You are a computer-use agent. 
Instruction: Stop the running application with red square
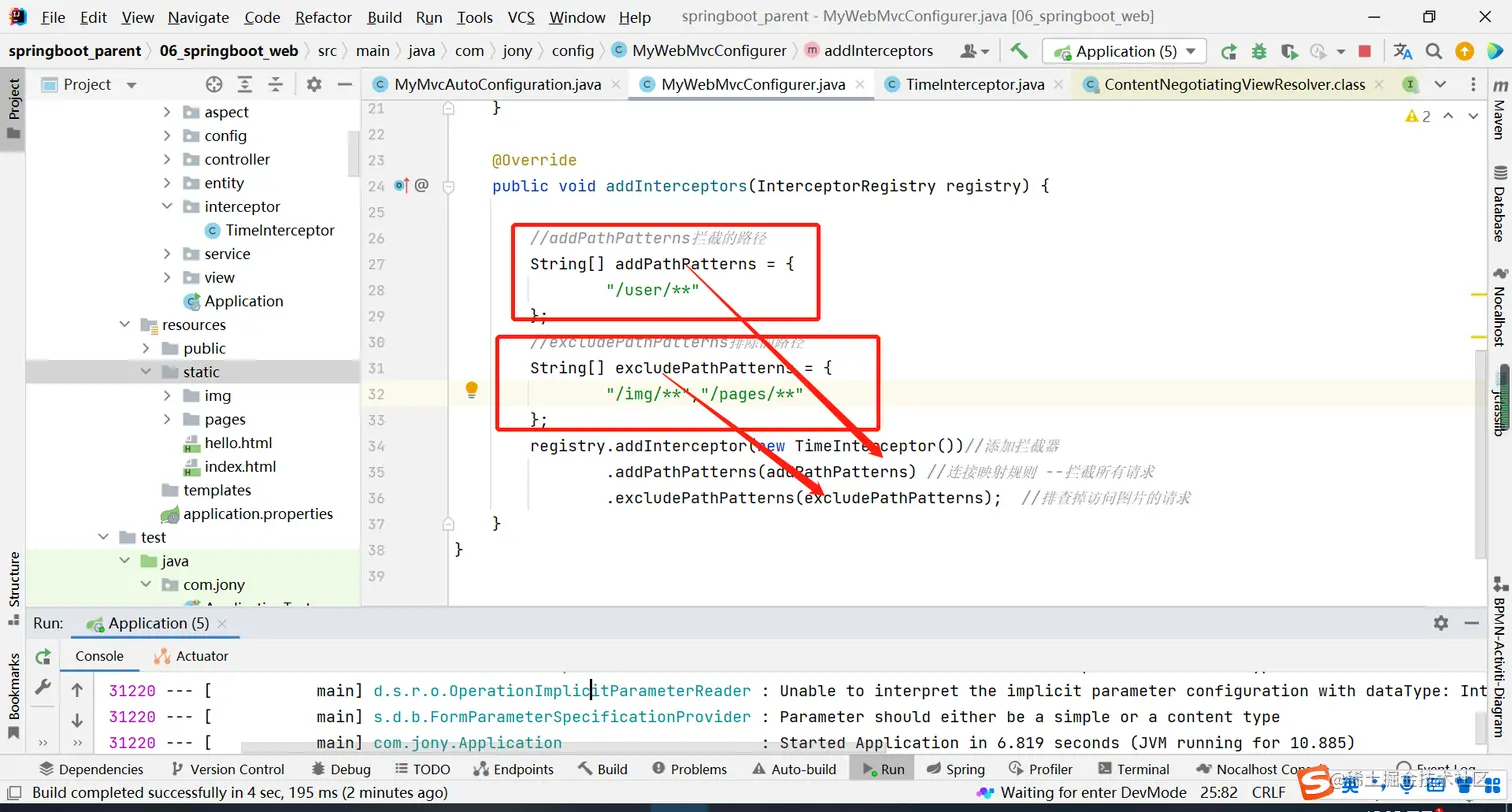[1365, 51]
